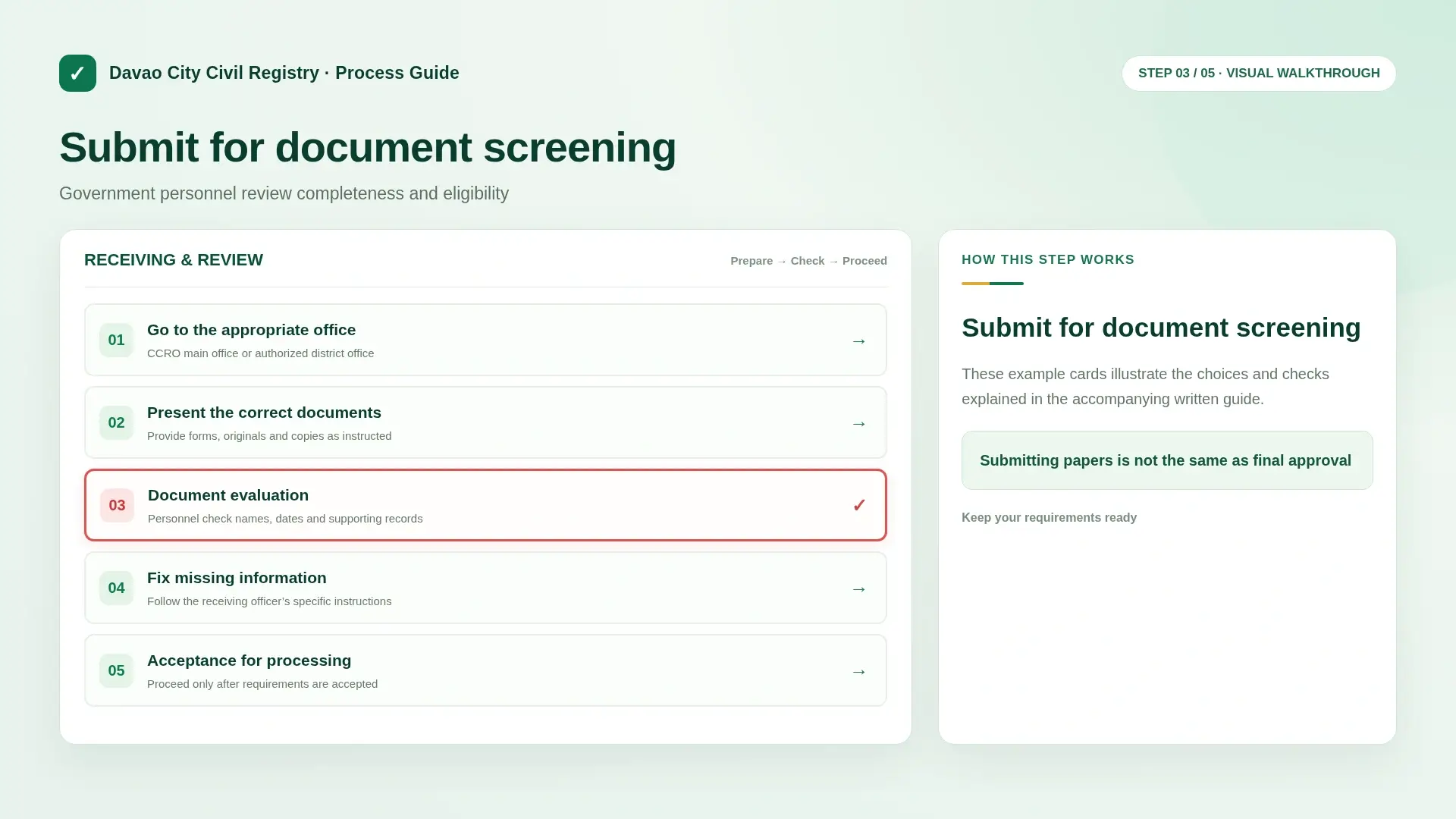
Task: Click 'Keep your requirements ready' note
Action: [x=1049, y=517]
